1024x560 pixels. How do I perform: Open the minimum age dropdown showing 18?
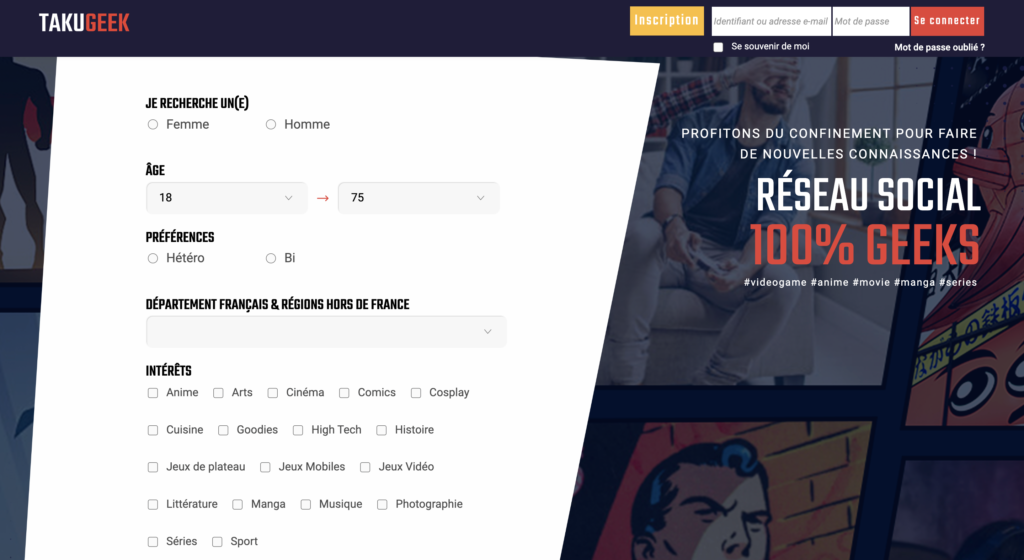coord(227,198)
